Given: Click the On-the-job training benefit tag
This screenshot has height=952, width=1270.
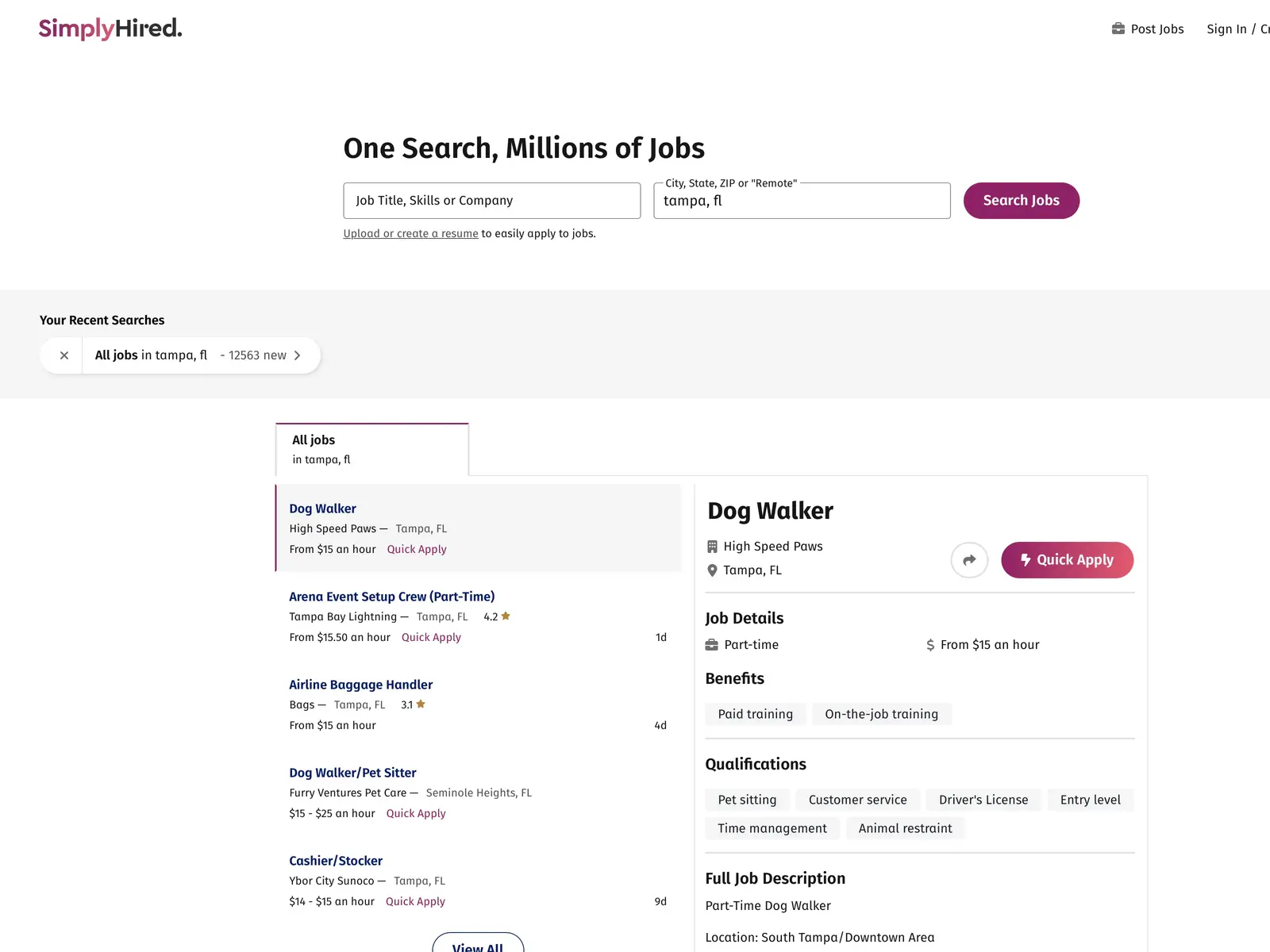Looking at the screenshot, I should 882,714.
